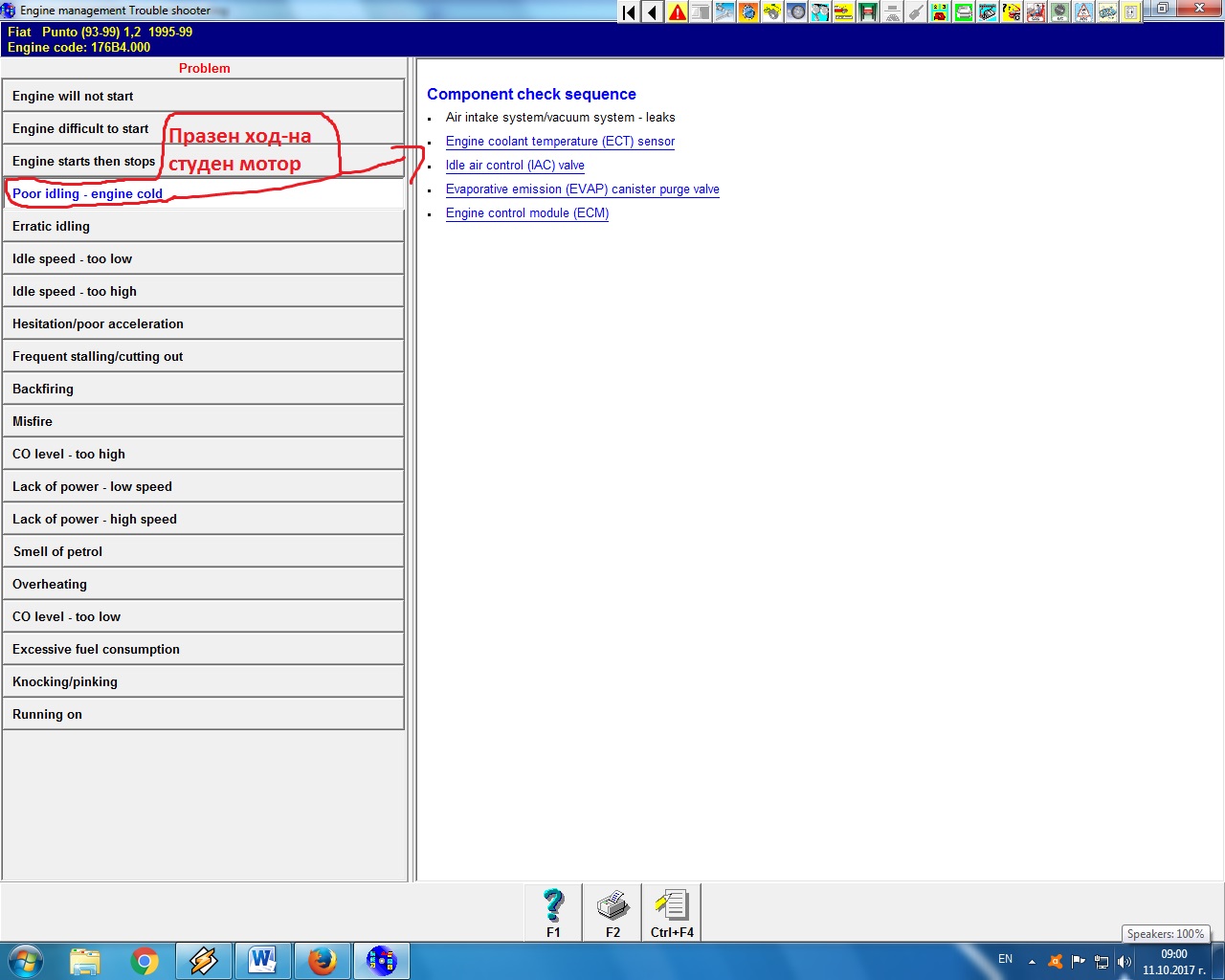Screen dimensions: 1225x980
Task: Print the page using F2 printer icon
Action: [x=612, y=912]
